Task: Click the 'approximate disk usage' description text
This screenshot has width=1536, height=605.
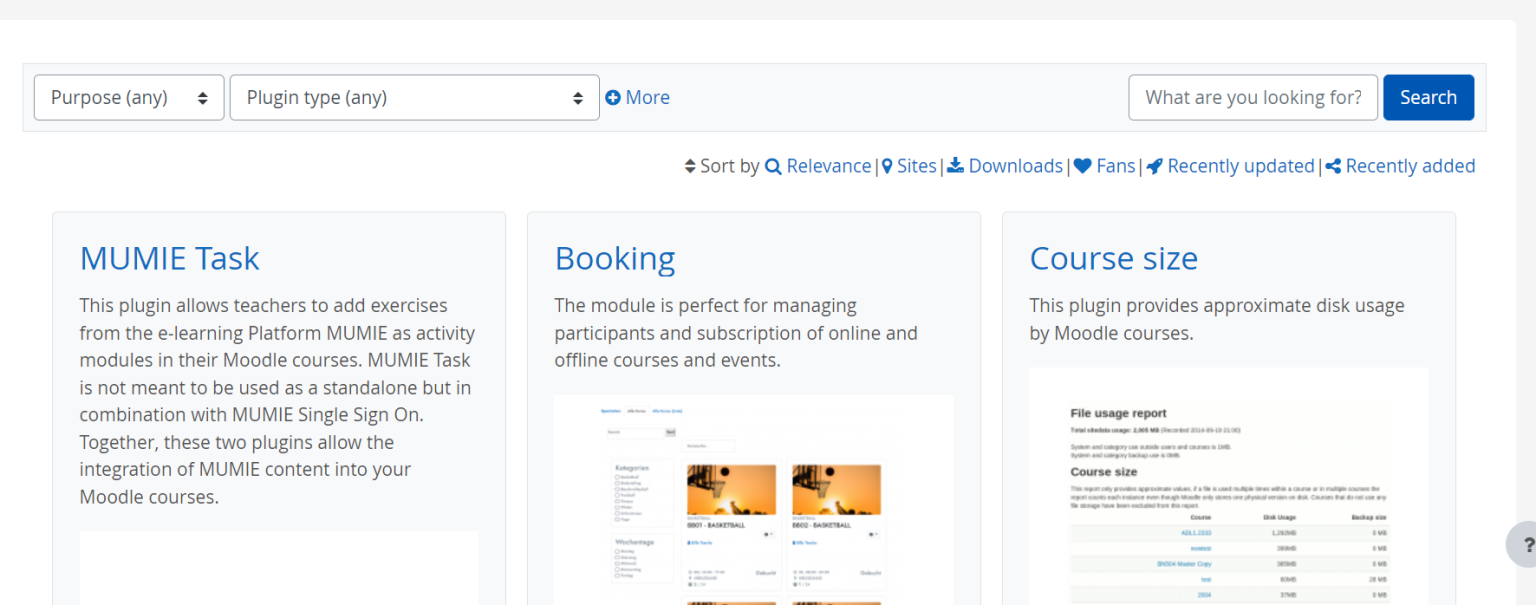Action: pos(1217,319)
